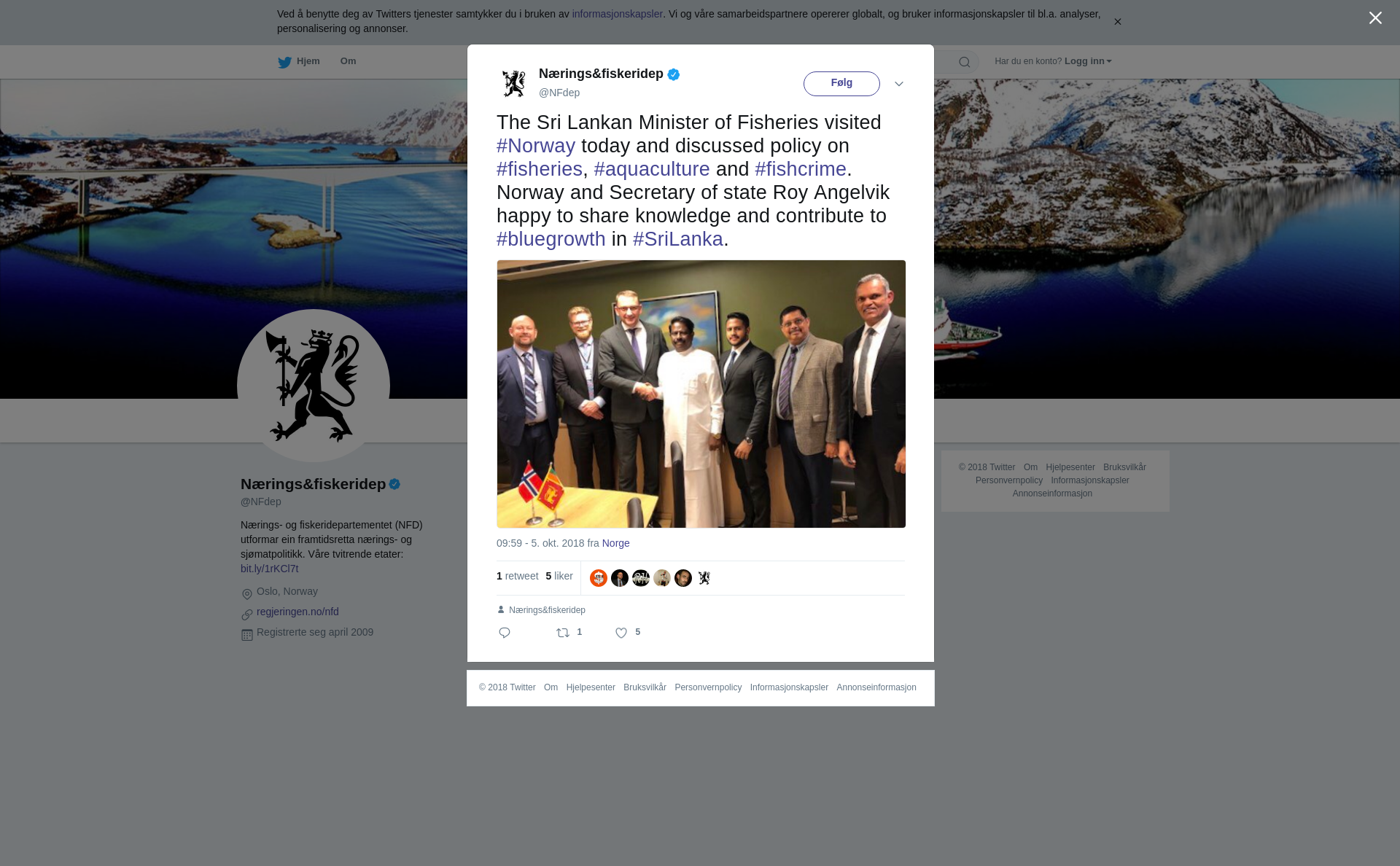Open the lion crest liker avatar
1400x866 pixels.
click(704, 578)
